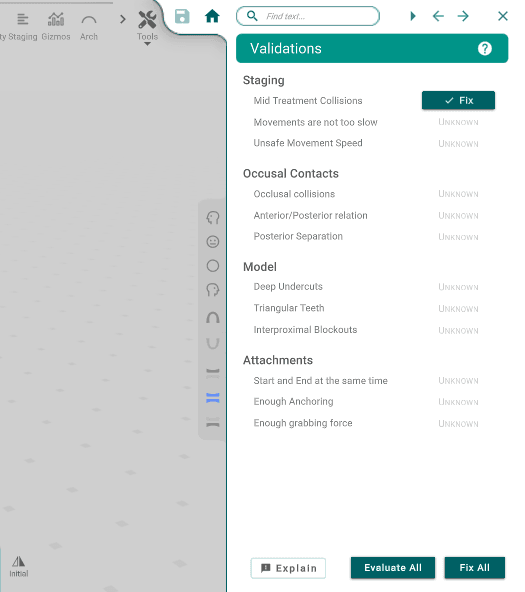
Task: Select Interproximal Blockouts validation
Action: point(305,330)
